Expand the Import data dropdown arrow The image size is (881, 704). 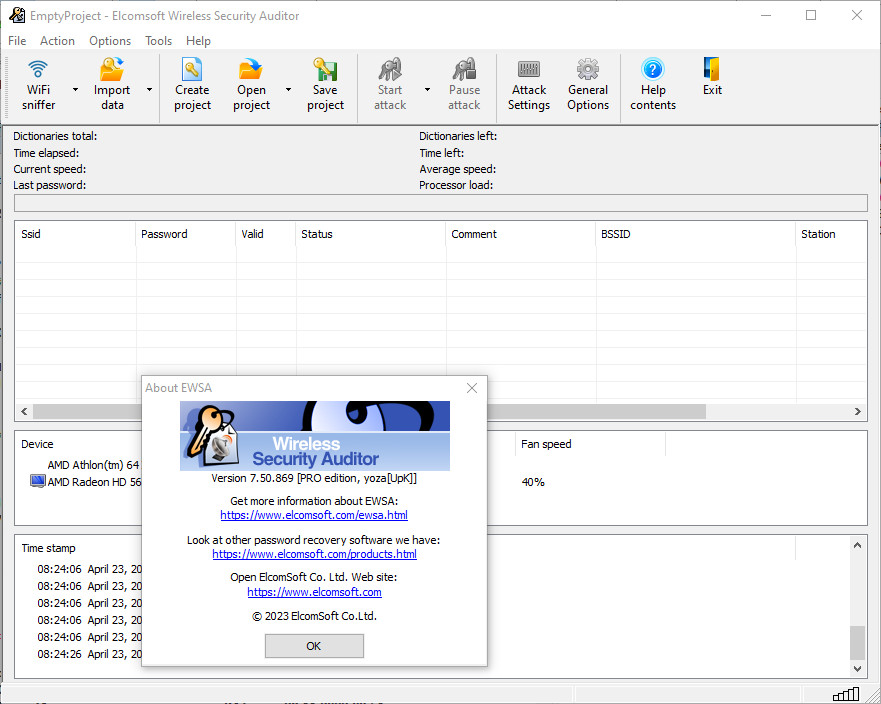click(149, 90)
